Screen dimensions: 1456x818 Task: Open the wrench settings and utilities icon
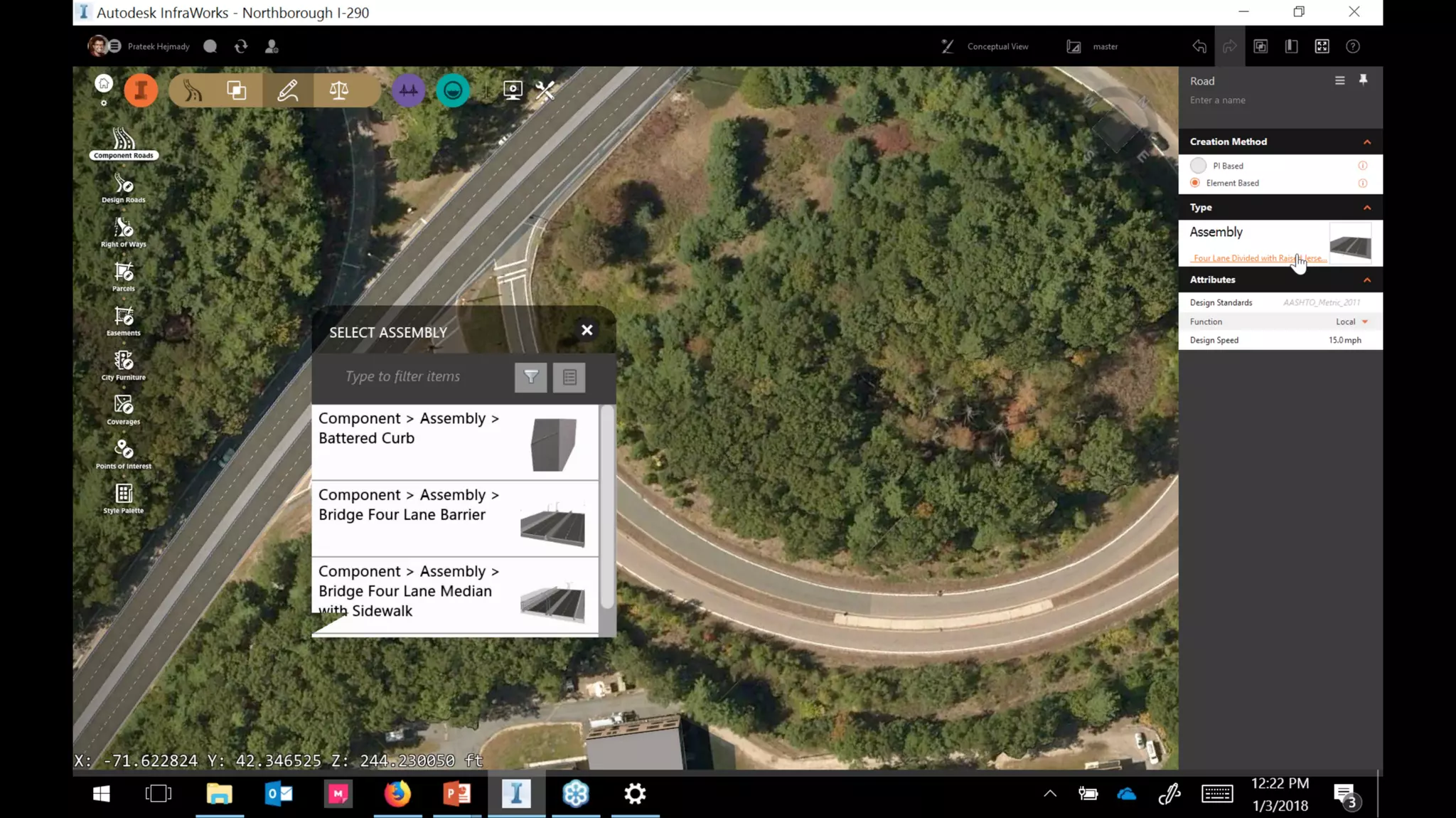pyautogui.click(x=545, y=90)
